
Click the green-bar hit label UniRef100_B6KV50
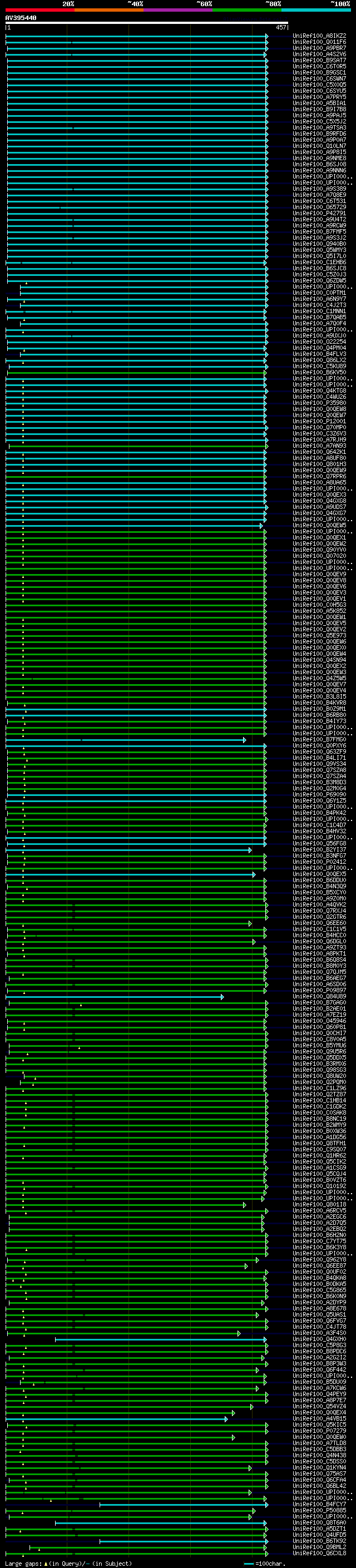point(319,372)
